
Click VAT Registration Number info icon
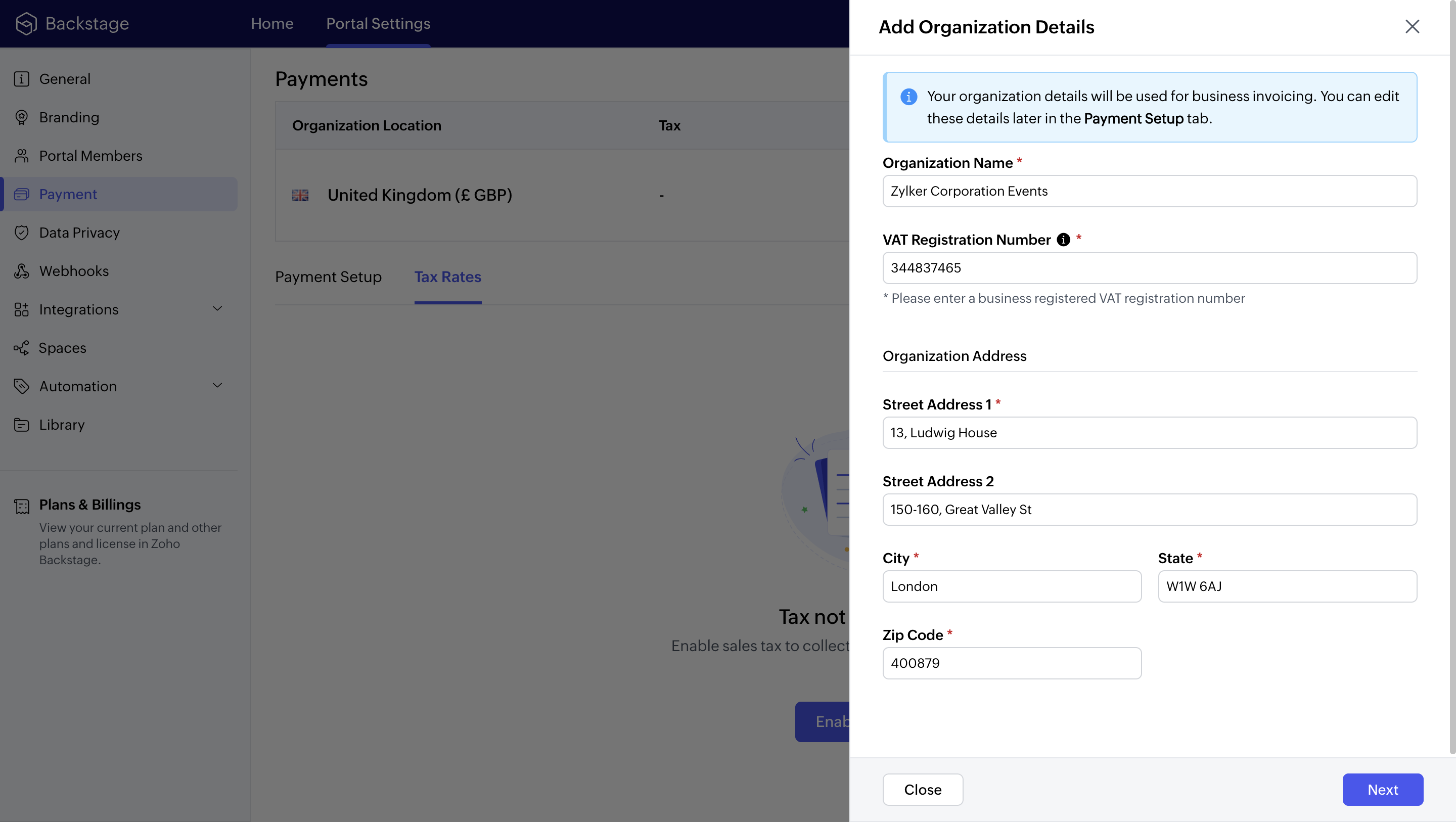click(1063, 240)
